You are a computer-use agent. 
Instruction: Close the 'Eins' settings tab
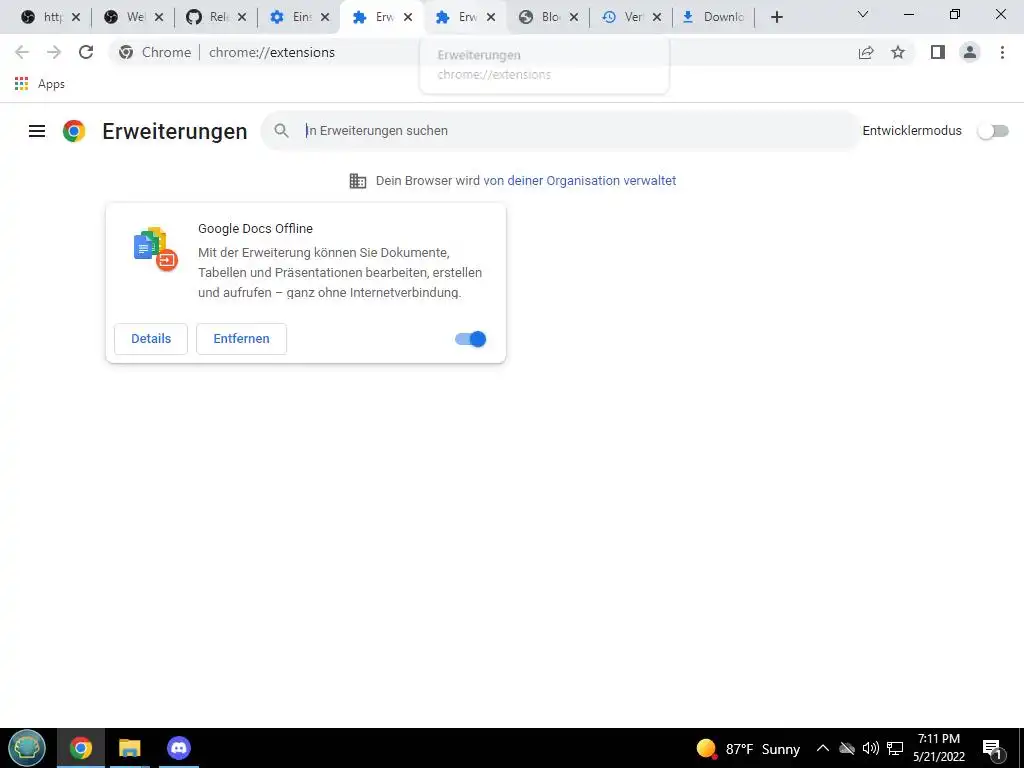[325, 18]
